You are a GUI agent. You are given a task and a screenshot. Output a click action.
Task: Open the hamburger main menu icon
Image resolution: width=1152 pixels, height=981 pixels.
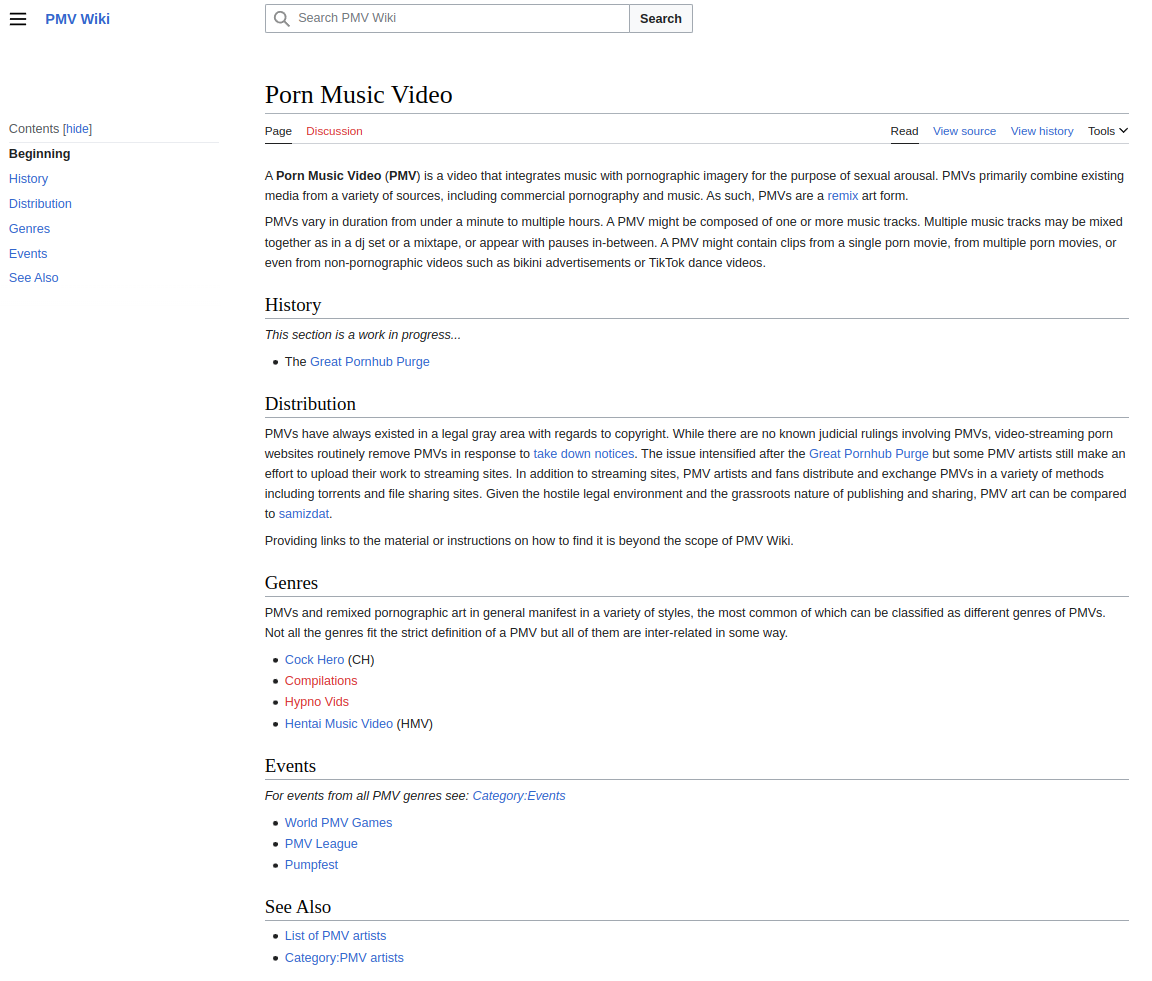pos(18,19)
